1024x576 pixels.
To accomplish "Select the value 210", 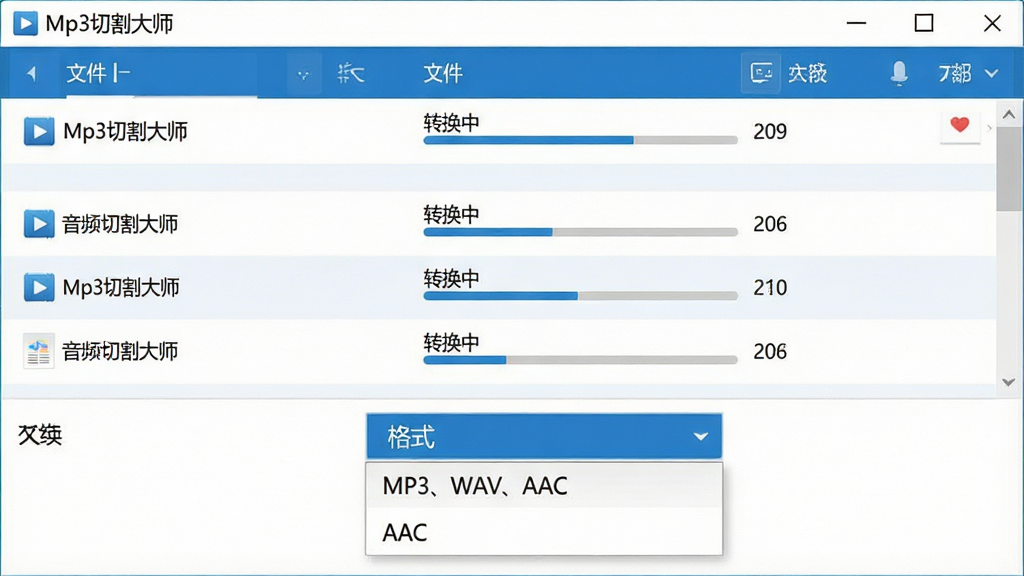I will coord(770,287).
